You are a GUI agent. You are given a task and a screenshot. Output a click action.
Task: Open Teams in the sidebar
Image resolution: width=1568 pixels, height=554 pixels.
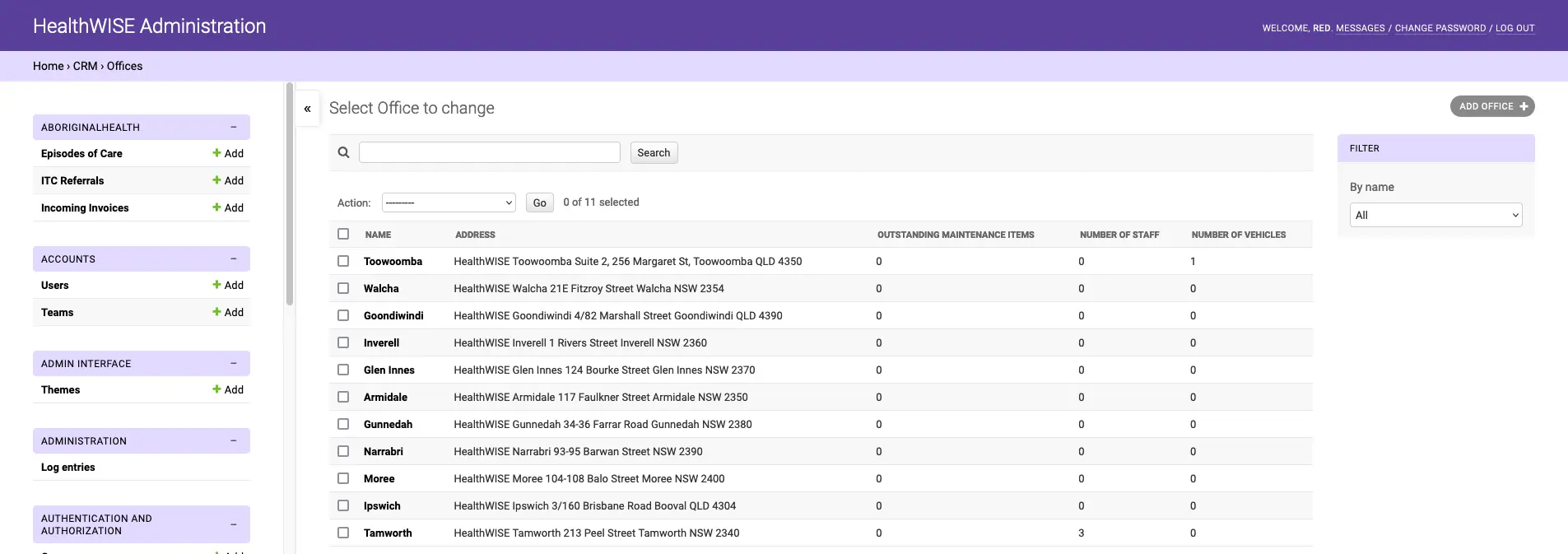pos(57,312)
